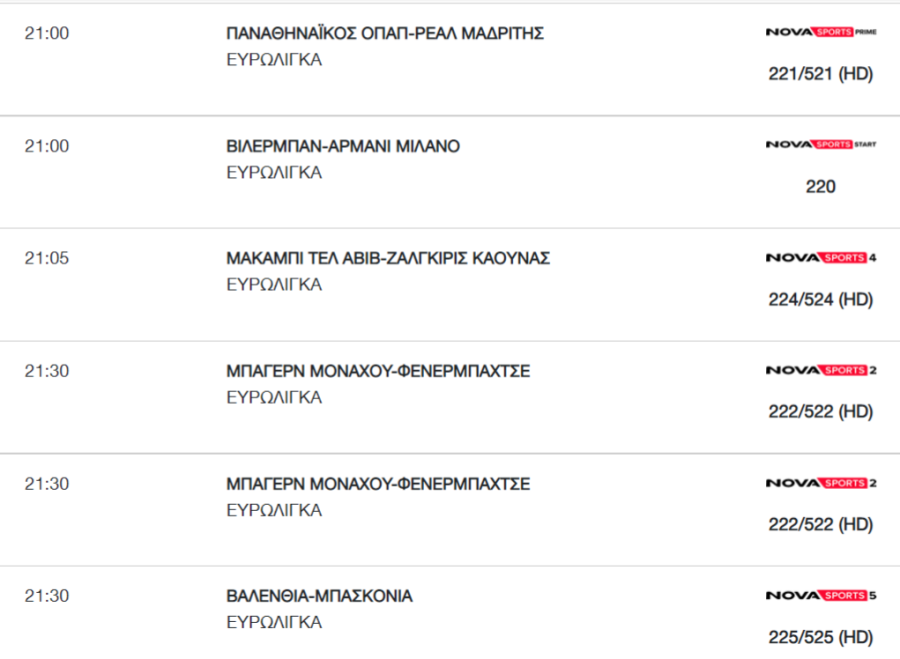The width and height of the screenshot is (900, 659).
Task: Open the ΒΙΛΕΡΜΠΑΝ-ΑΡΜΑΝΙ ΜΙΛΑΝΟ match
Action: pyautogui.click(x=343, y=146)
